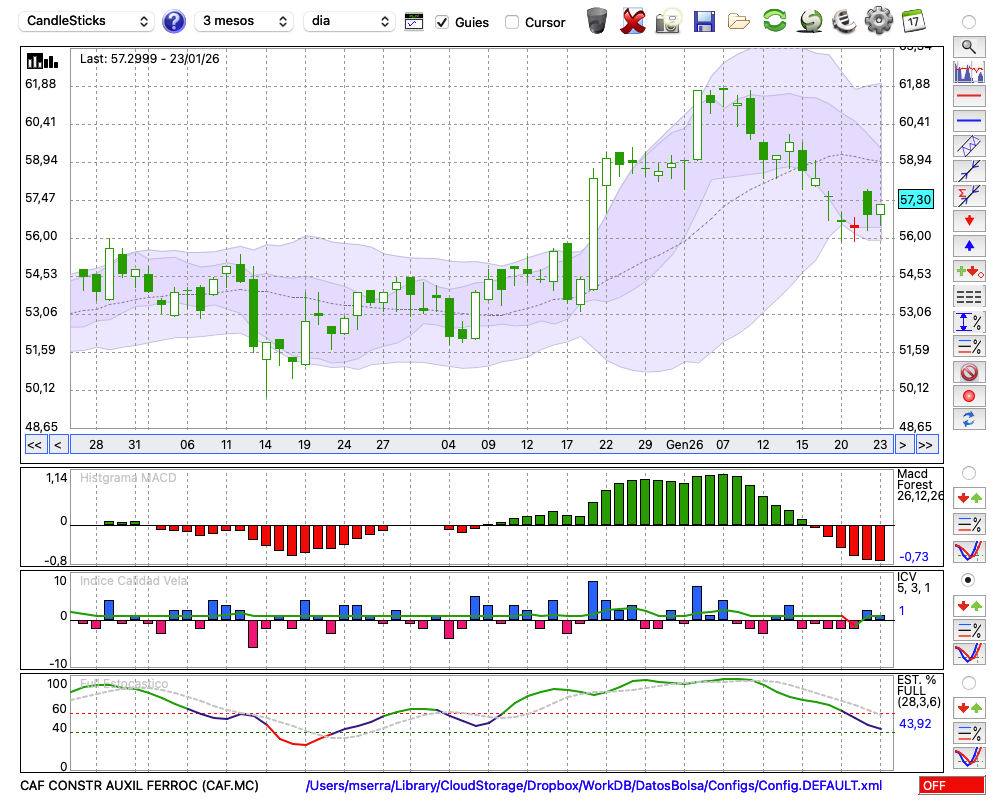Open the trash bin icon in toolbar
Image resolution: width=1000 pixels, height=800 pixels.
click(x=597, y=21)
